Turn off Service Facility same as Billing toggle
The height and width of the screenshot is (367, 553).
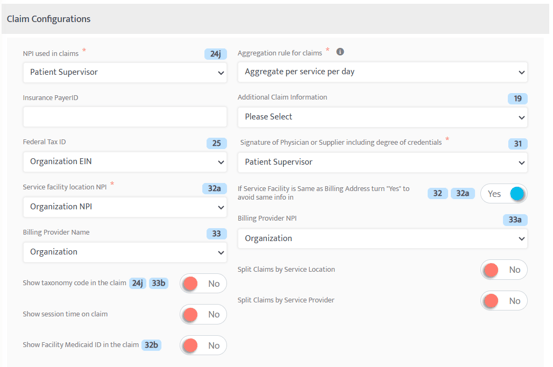click(504, 194)
